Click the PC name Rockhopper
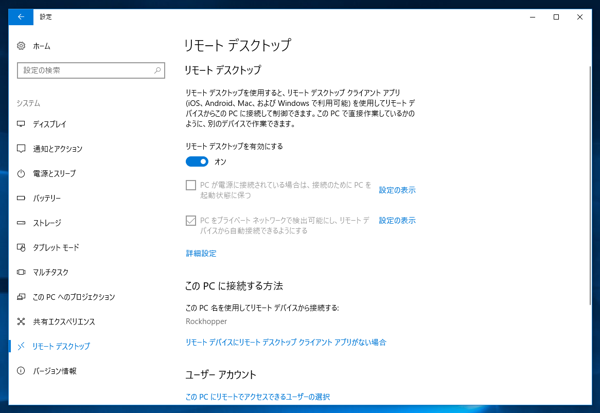This screenshot has width=600, height=413. tap(206, 321)
